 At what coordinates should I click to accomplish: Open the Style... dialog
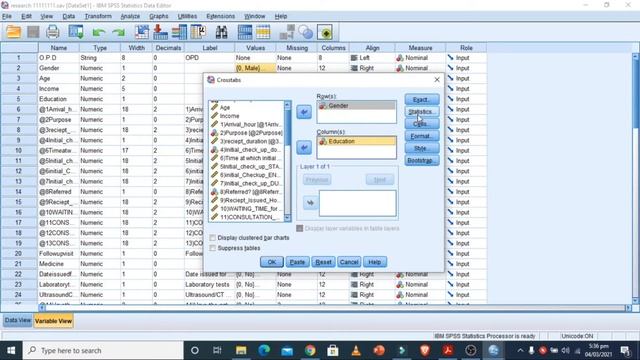tap(422, 148)
